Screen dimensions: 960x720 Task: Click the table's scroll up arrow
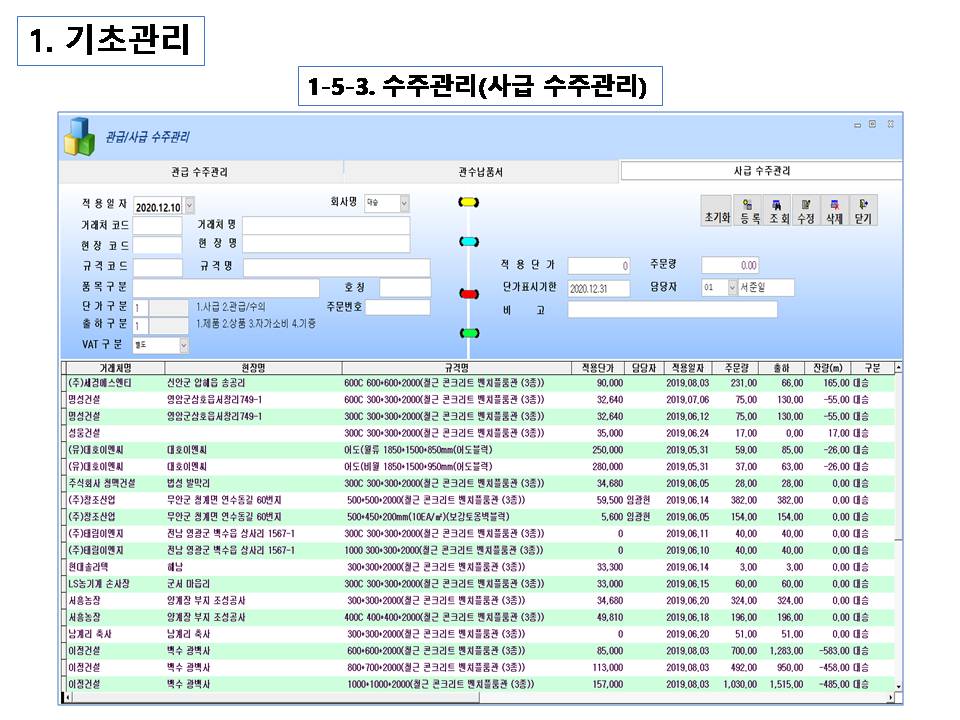coord(898,368)
